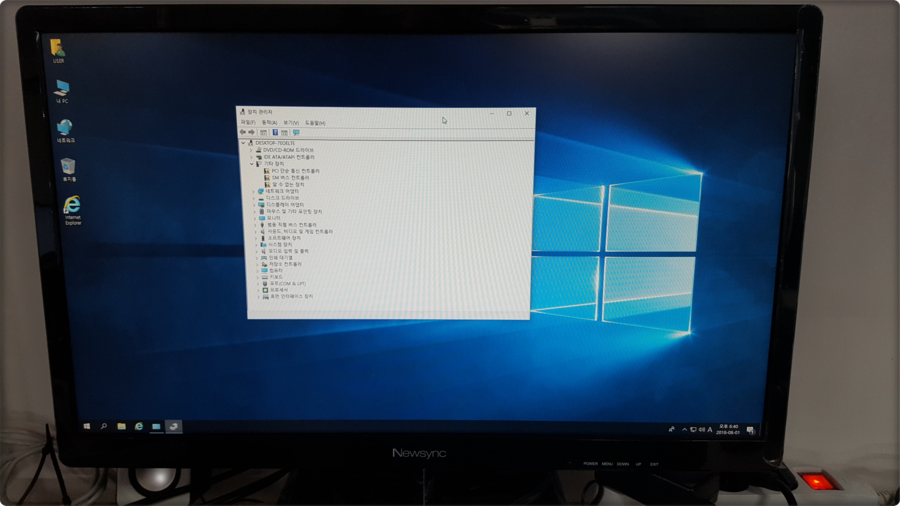This screenshot has height=506, width=900.
Task: Select 사운드, 비디오 및 게임 컨트롤러 row
Action: coord(296,231)
